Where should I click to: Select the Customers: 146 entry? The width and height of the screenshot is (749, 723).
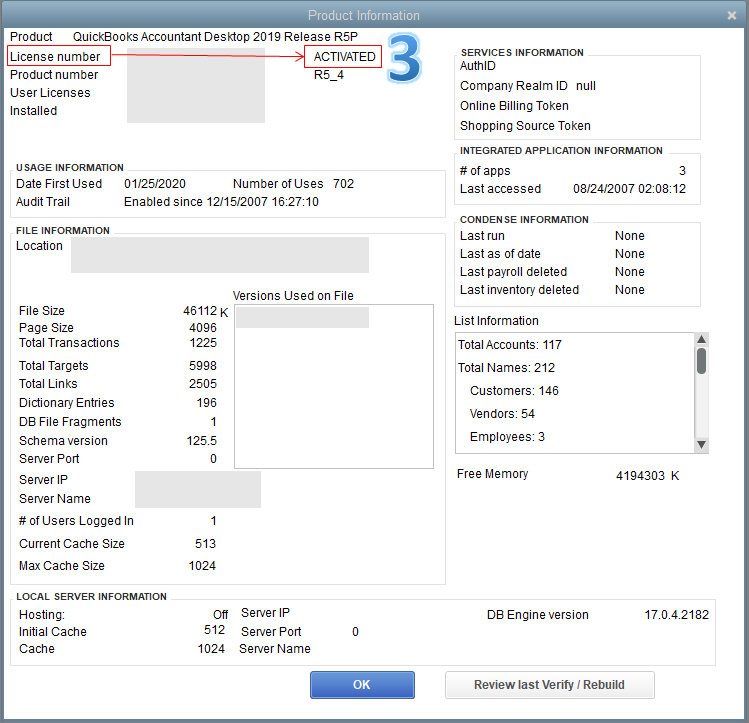(514, 391)
